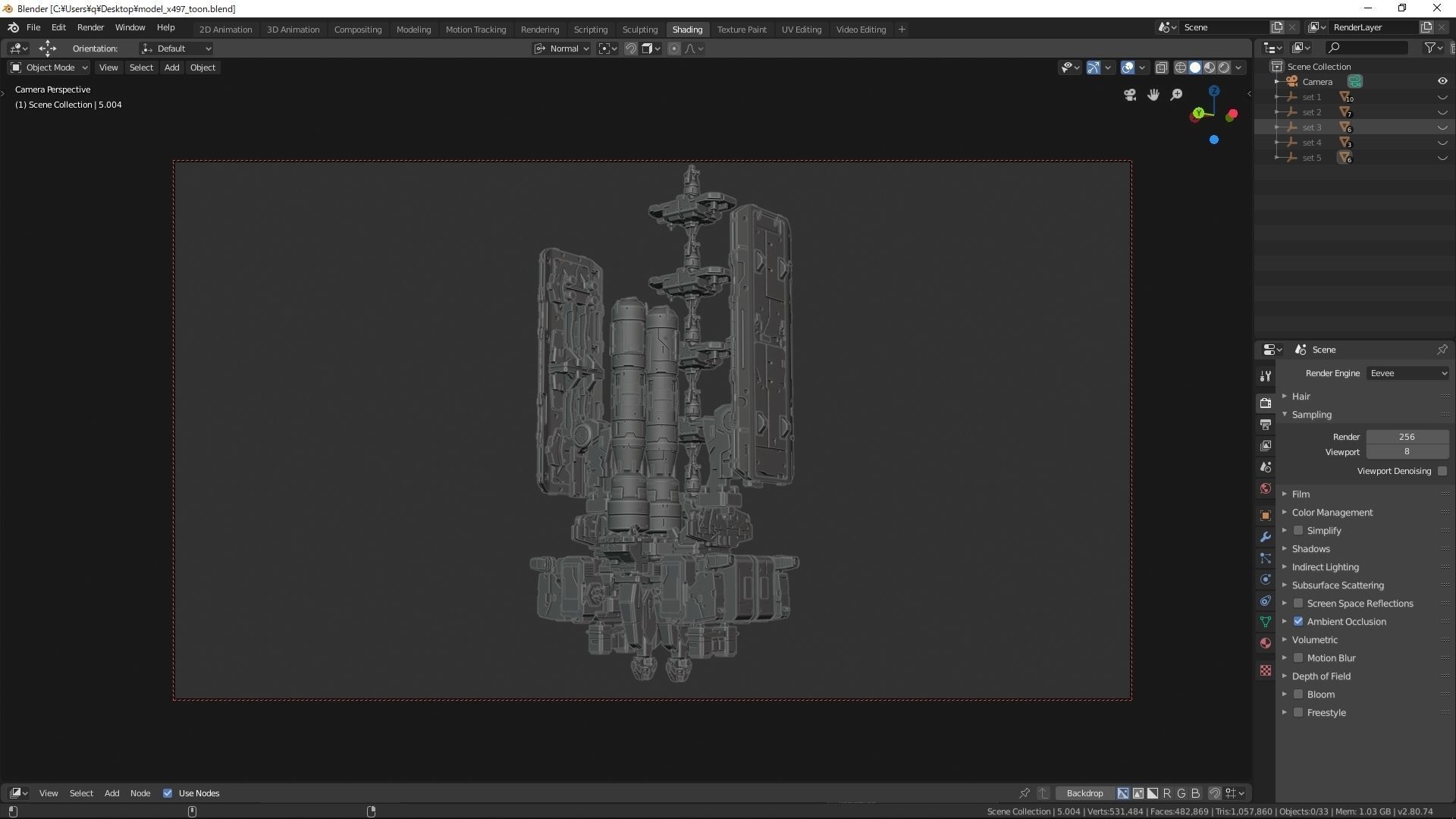Open the Object Constraints properties tab
The image size is (1456, 819).
pyautogui.click(x=1265, y=601)
